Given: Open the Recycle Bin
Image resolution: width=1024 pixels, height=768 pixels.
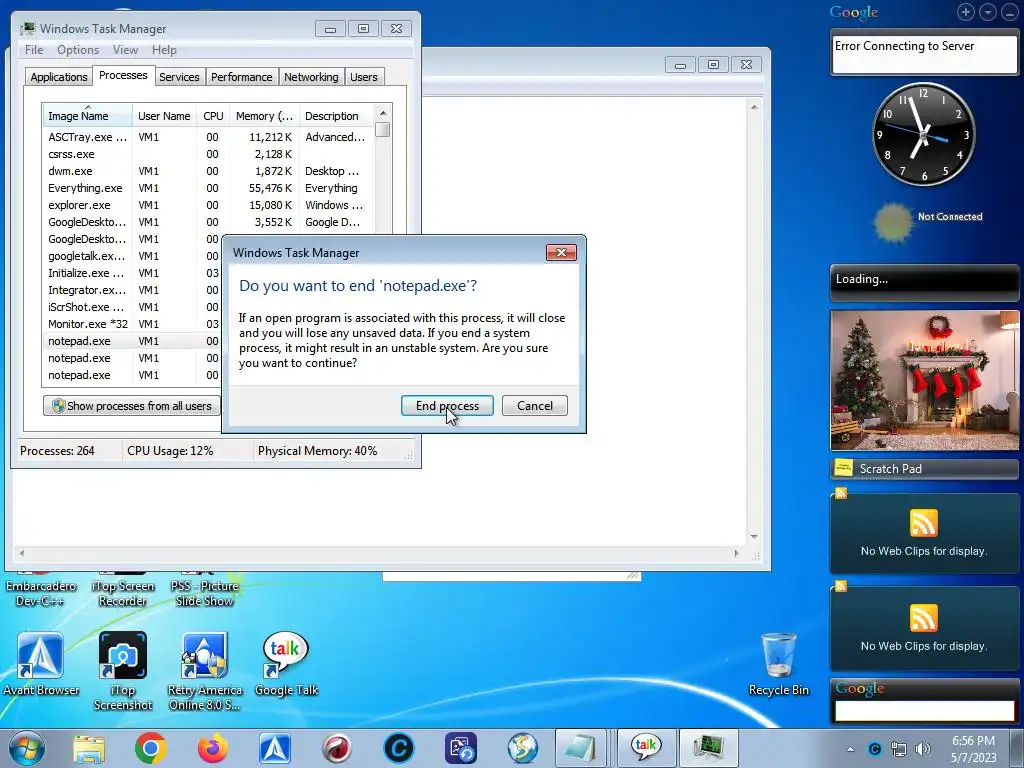Looking at the screenshot, I should click(x=778, y=664).
